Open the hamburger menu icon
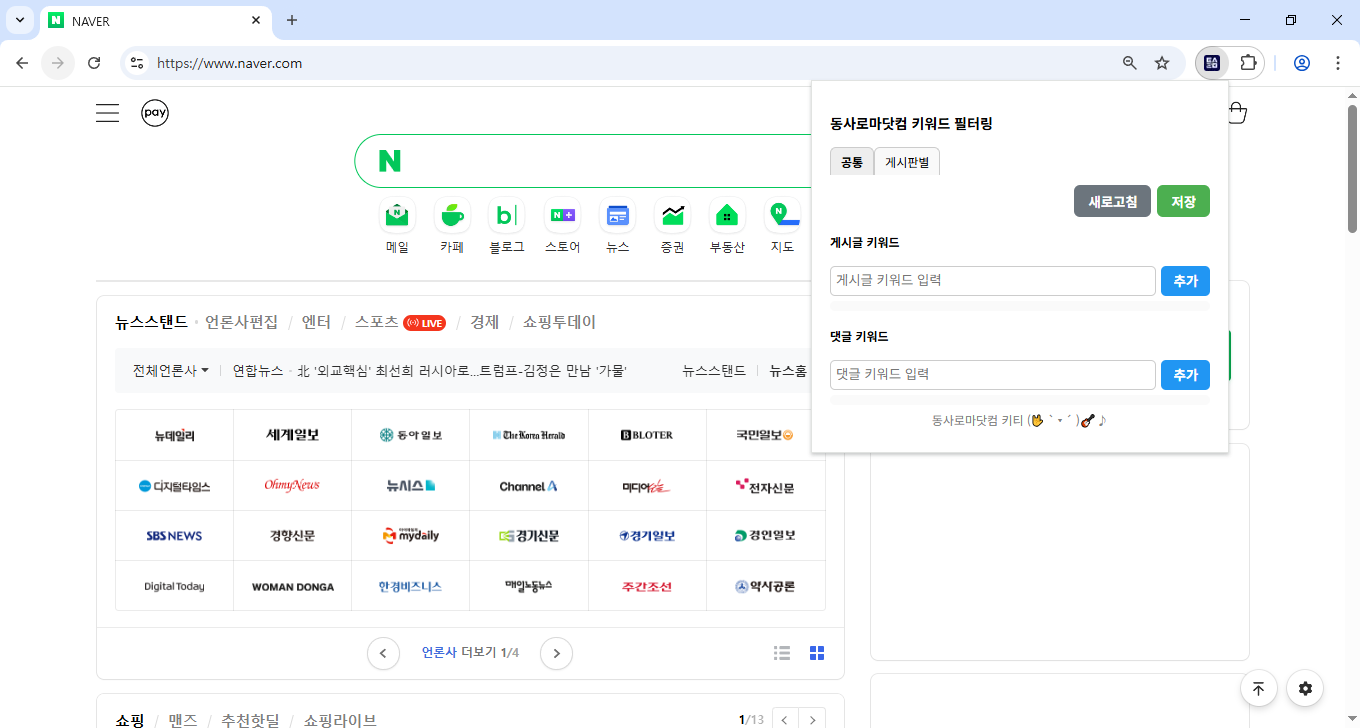Image resolution: width=1360 pixels, height=728 pixels. [108, 113]
